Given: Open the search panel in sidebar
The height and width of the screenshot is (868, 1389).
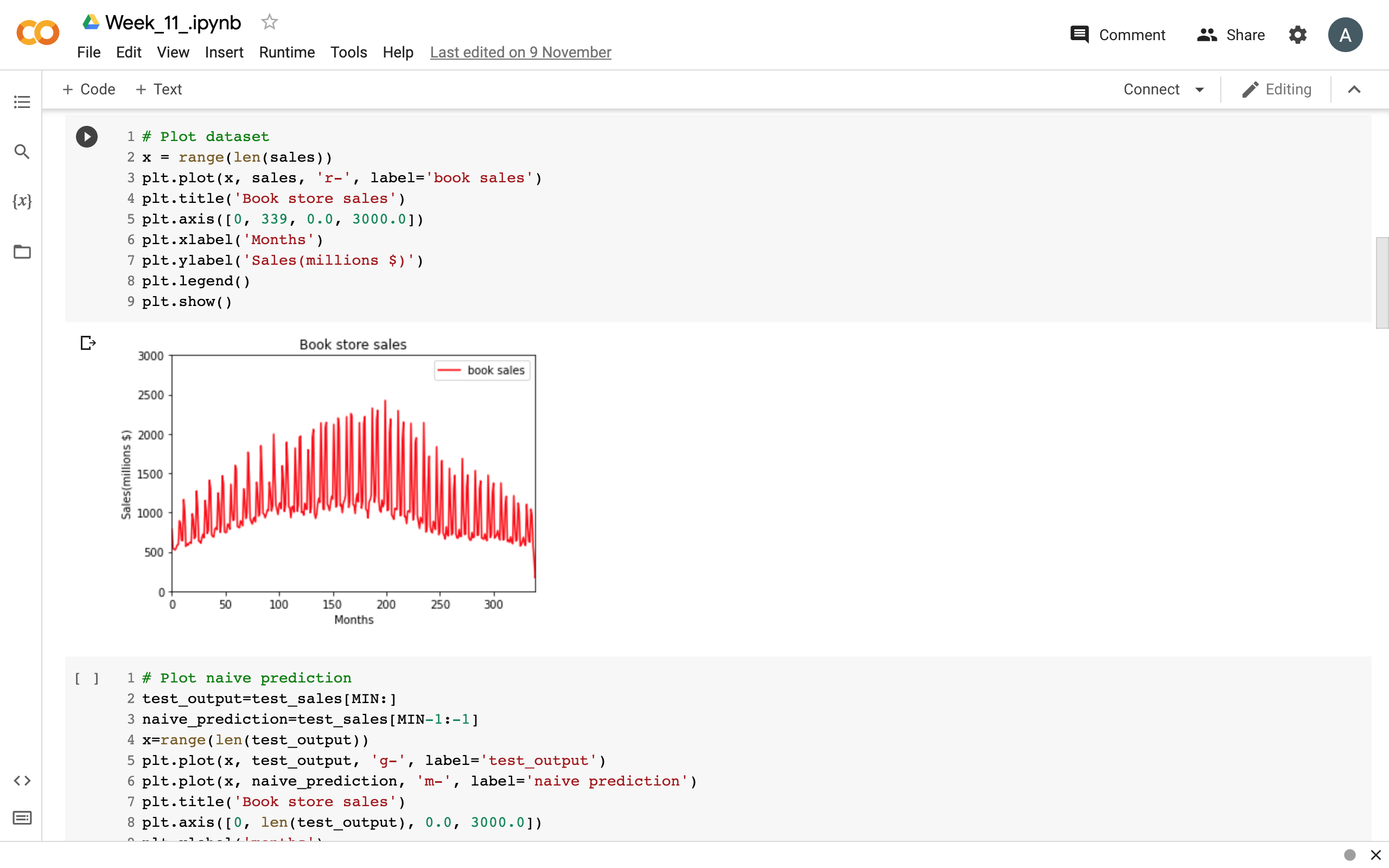Looking at the screenshot, I should coord(22,151).
